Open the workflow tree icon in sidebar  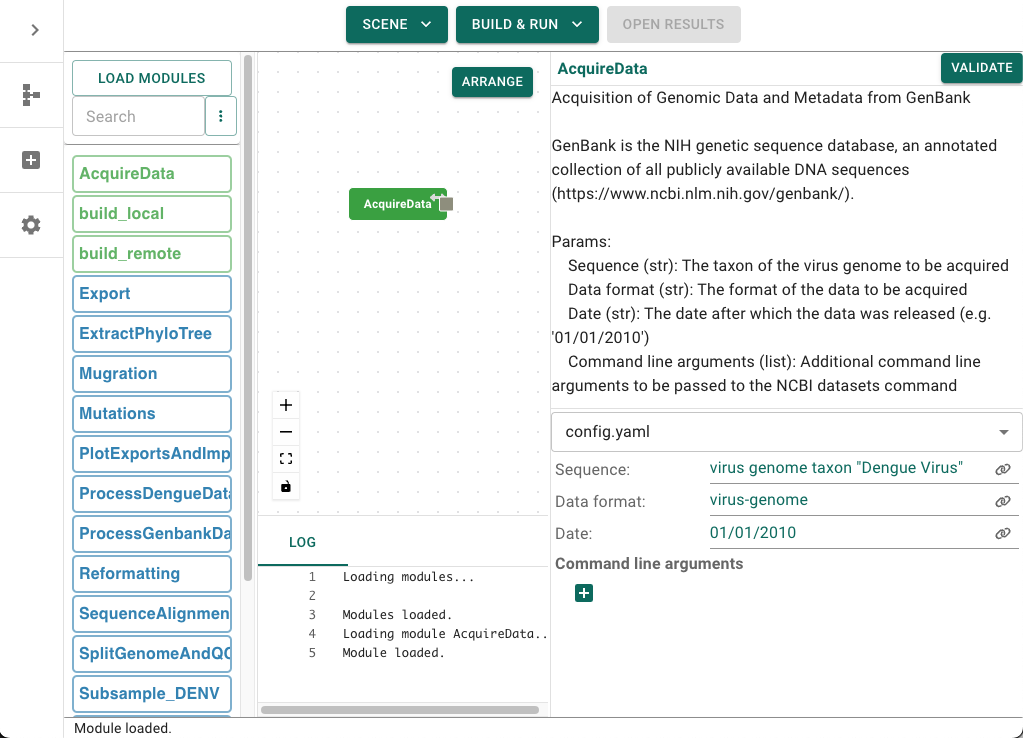tap(31, 95)
